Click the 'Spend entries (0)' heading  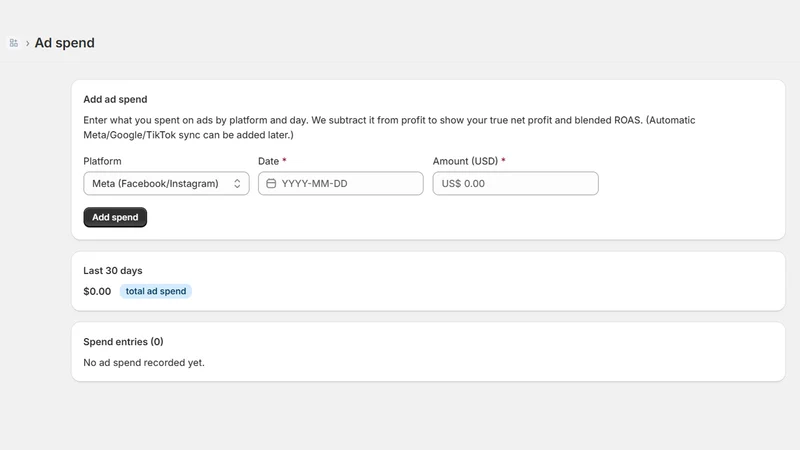point(123,341)
